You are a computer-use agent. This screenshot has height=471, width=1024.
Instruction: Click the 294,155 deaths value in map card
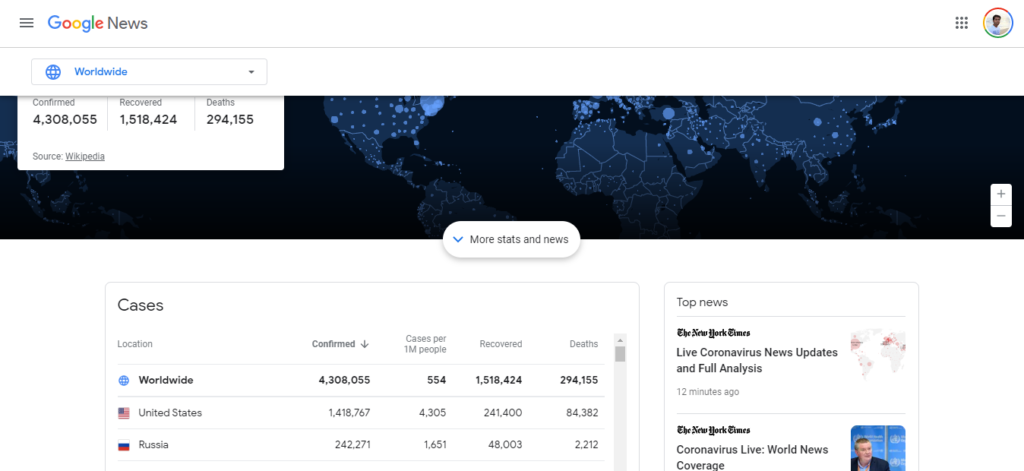point(230,120)
